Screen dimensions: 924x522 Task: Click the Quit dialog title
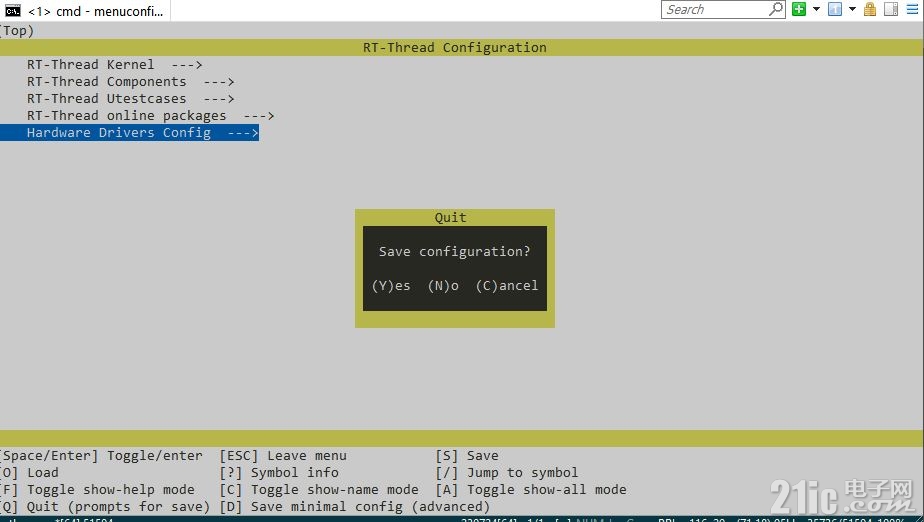450,217
